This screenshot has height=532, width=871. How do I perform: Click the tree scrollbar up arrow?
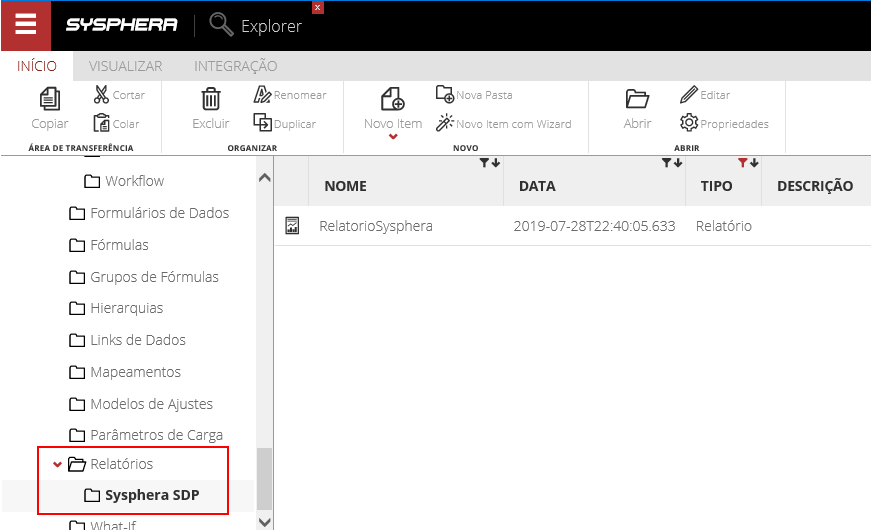265,178
